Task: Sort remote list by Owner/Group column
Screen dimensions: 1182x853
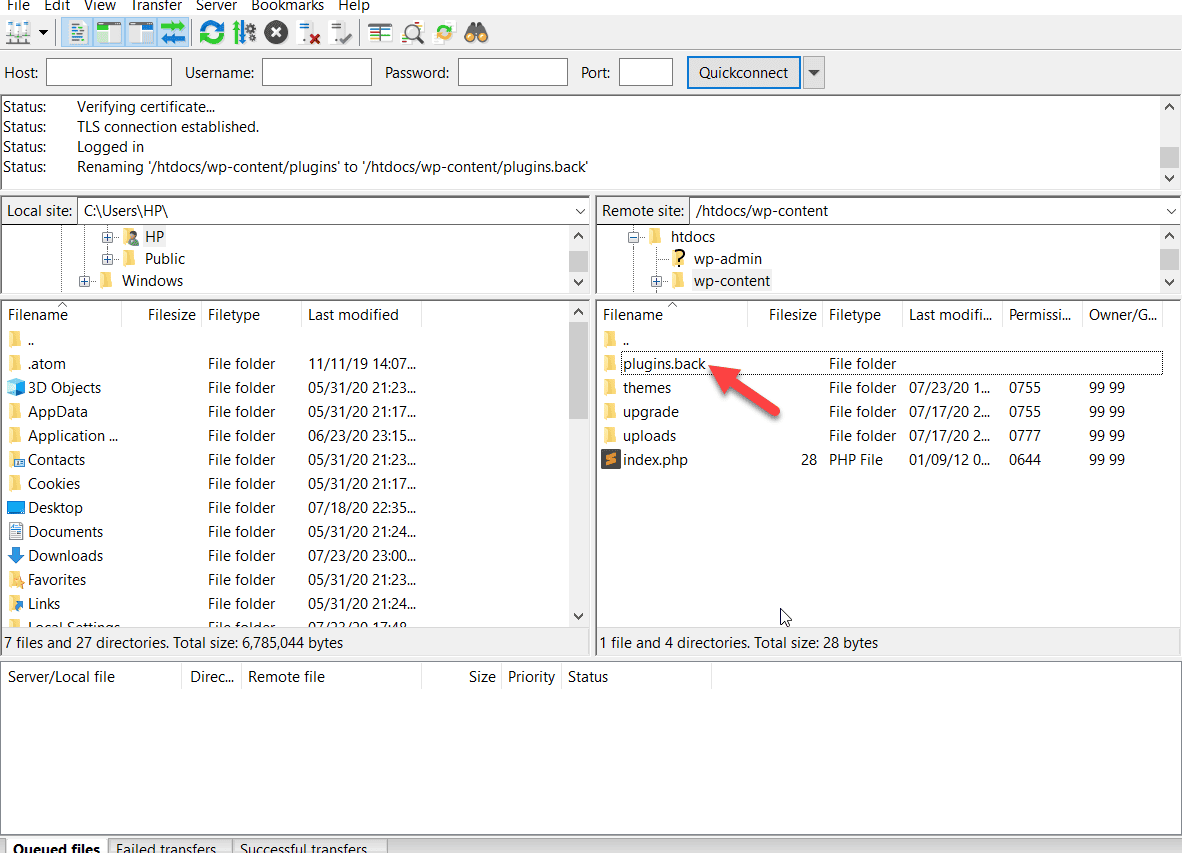Action: tap(1122, 315)
